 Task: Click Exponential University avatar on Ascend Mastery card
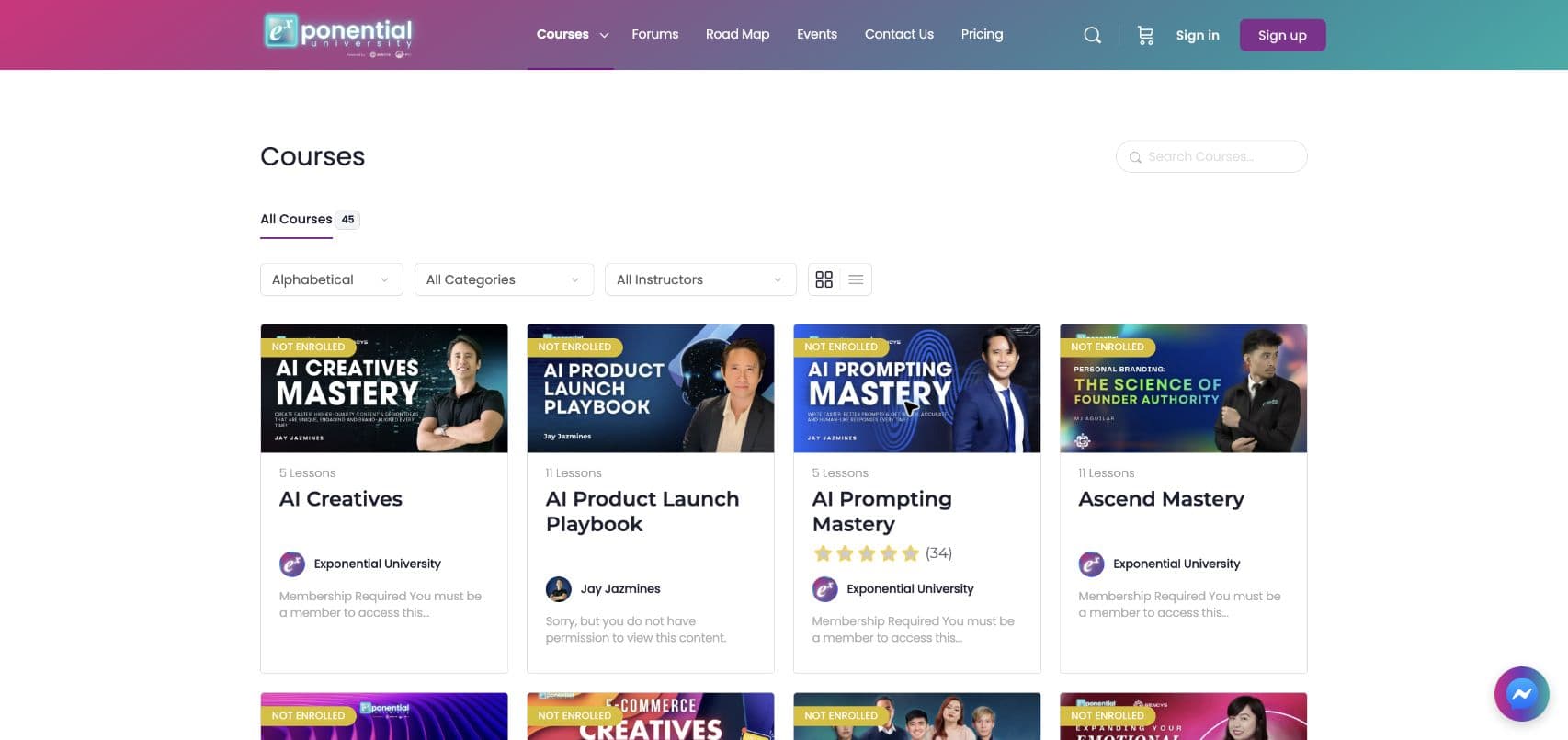[1092, 564]
